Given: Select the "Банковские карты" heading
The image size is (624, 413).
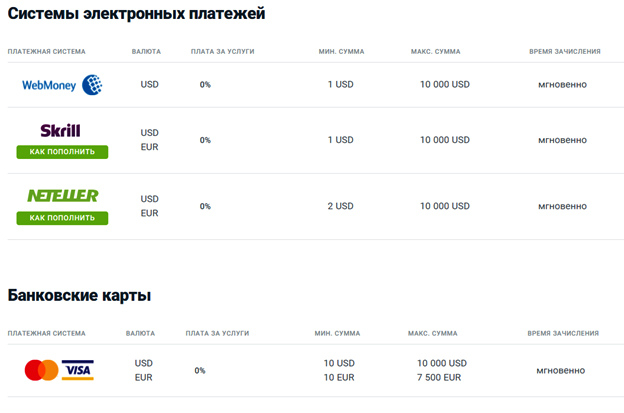Looking at the screenshot, I should pos(79,295).
